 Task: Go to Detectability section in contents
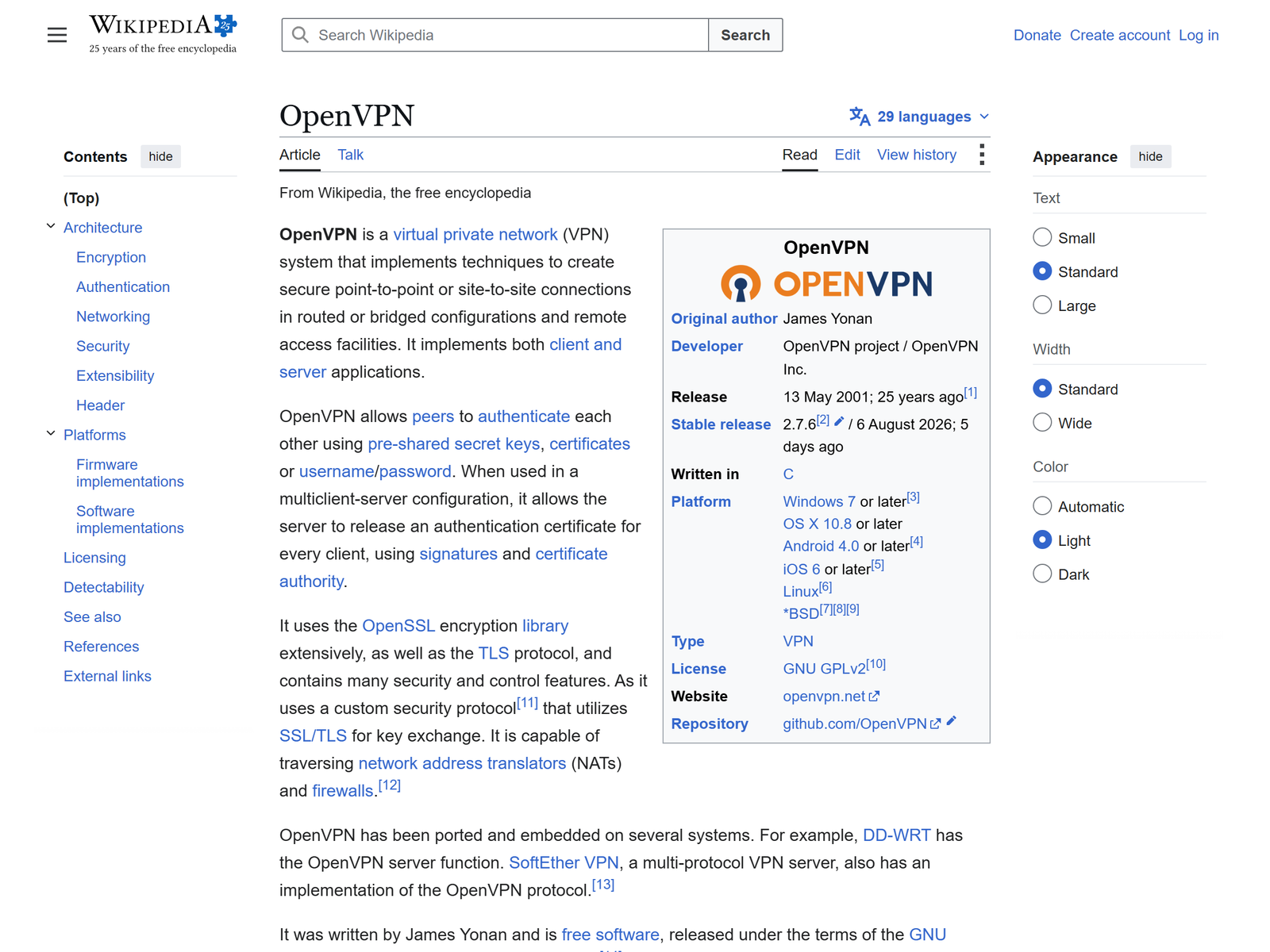pyautogui.click(x=104, y=587)
